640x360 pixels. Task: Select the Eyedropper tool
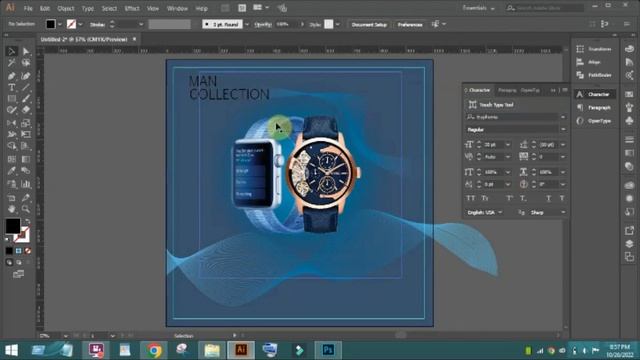[x=11, y=171]
